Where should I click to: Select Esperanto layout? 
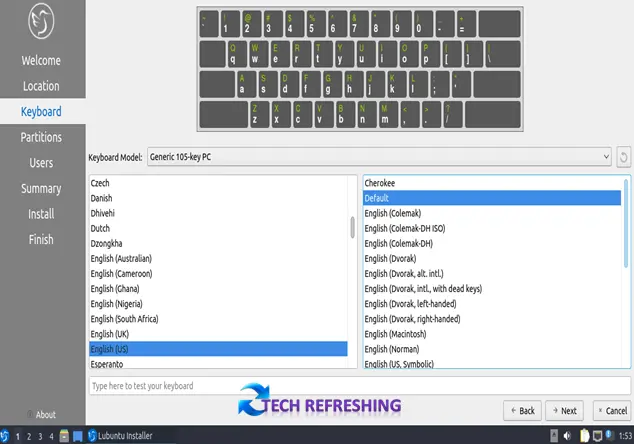[x=218, y=363]
